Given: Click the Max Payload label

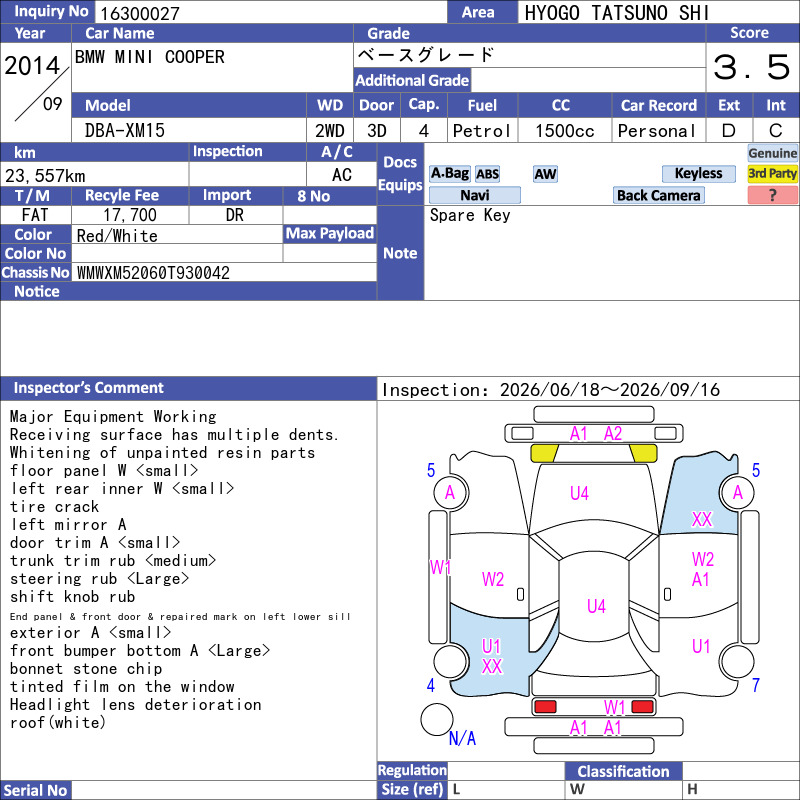Looking at the screenshot, I should [x=330, y=233].
